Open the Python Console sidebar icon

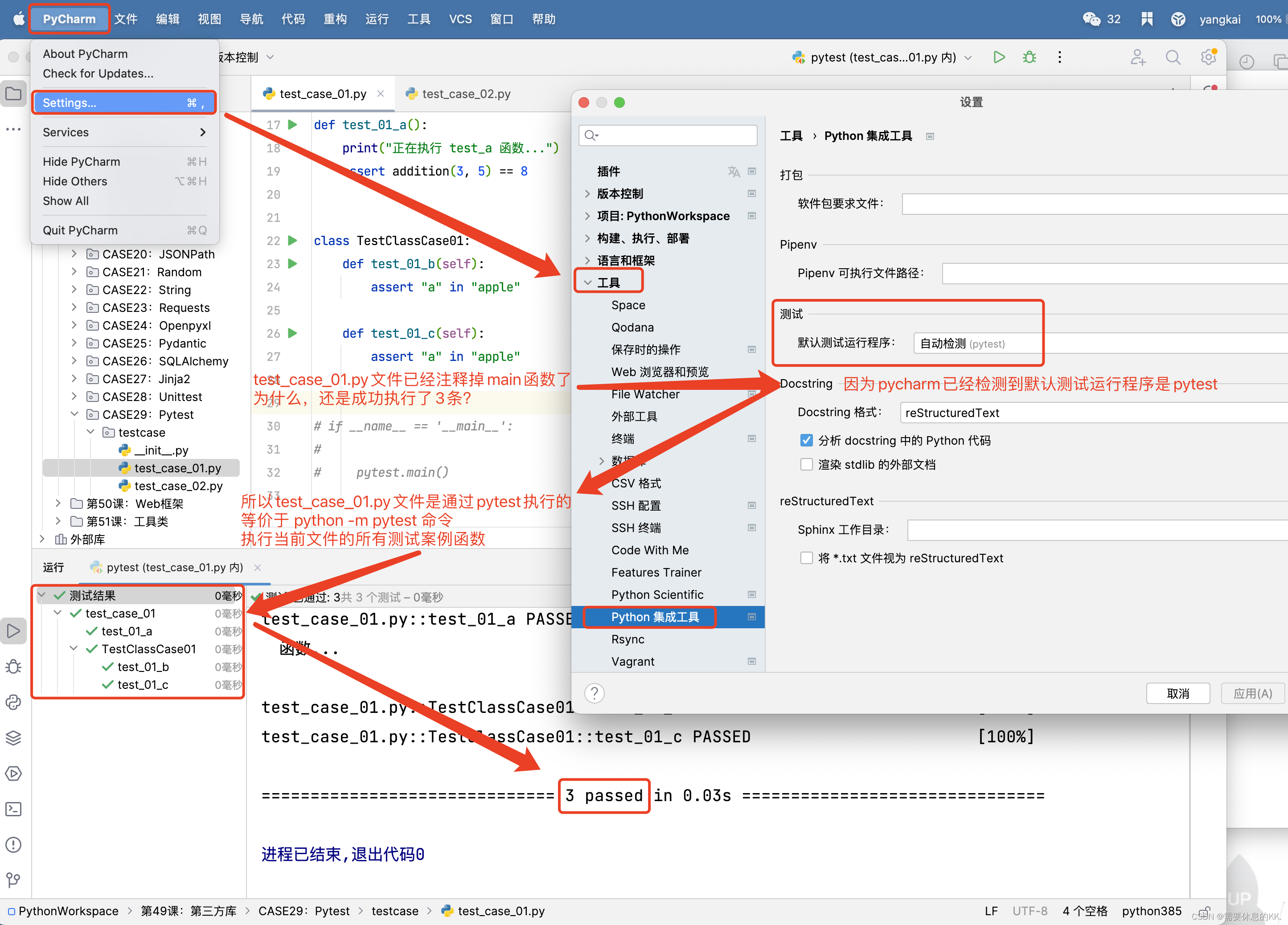pos(14,702)
